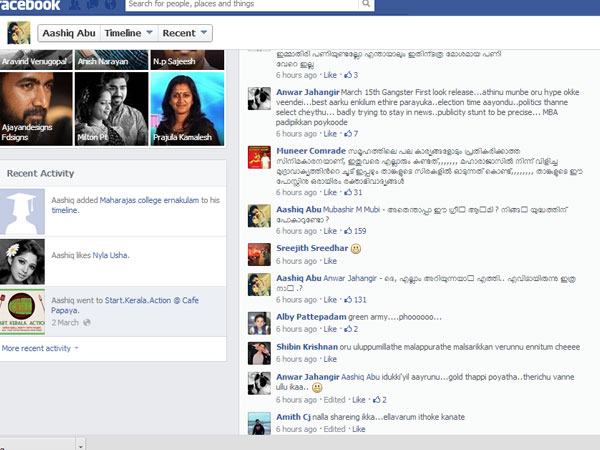600x450 pixels.
Task: Open Muneer Comrade profile name
Action: coord(311,151)
